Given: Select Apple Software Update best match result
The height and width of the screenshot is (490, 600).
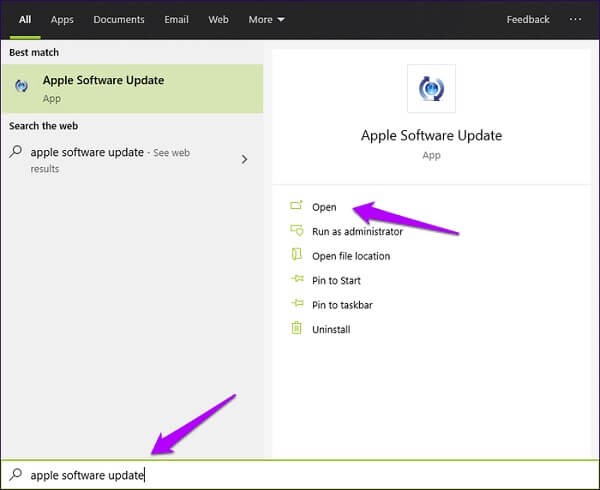Looking at the screenshot, I should click(132, 89).
